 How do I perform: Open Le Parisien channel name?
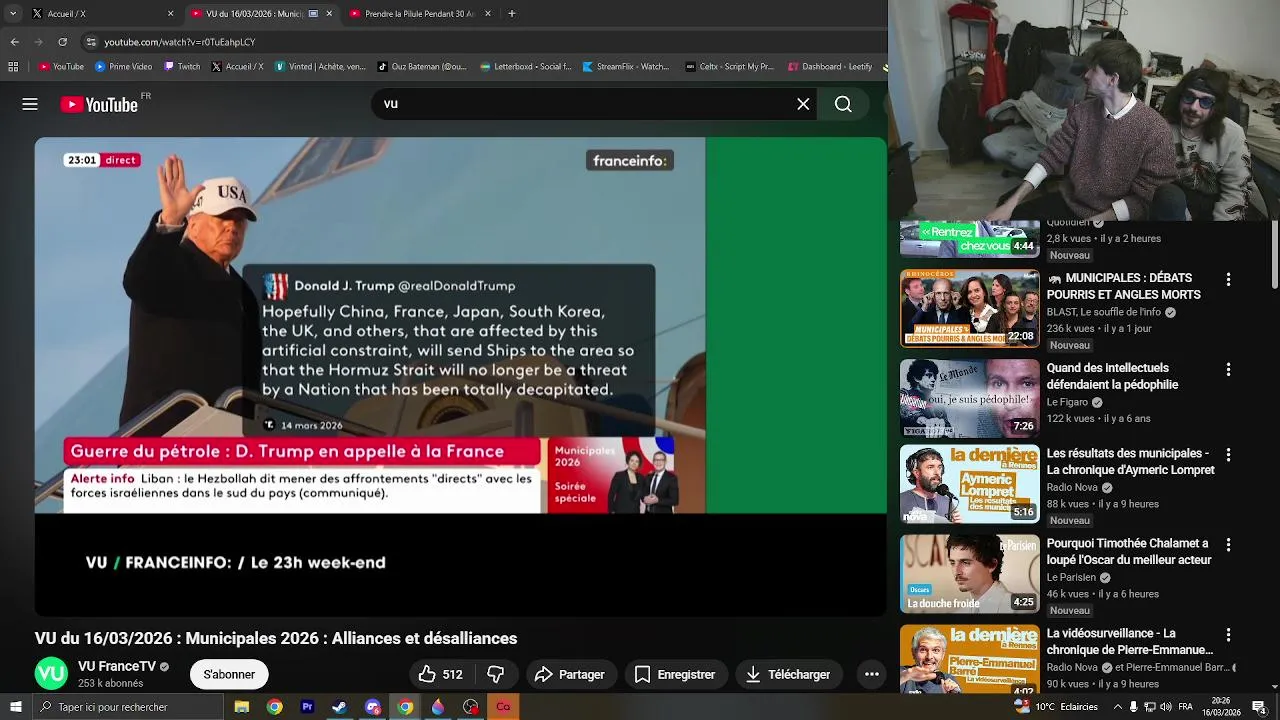[1071, 577]
